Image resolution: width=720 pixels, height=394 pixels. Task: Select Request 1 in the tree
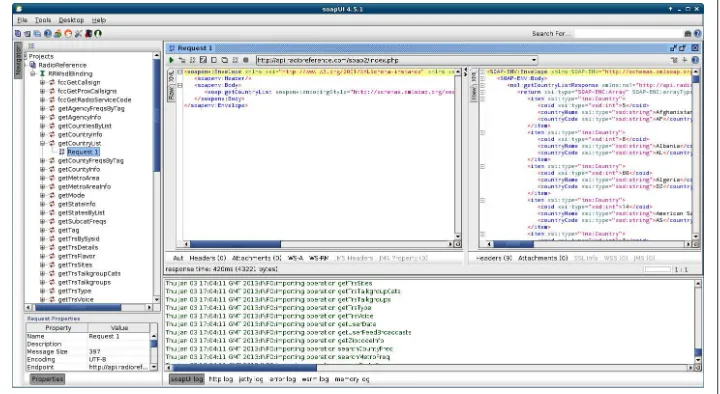[83, 152]
